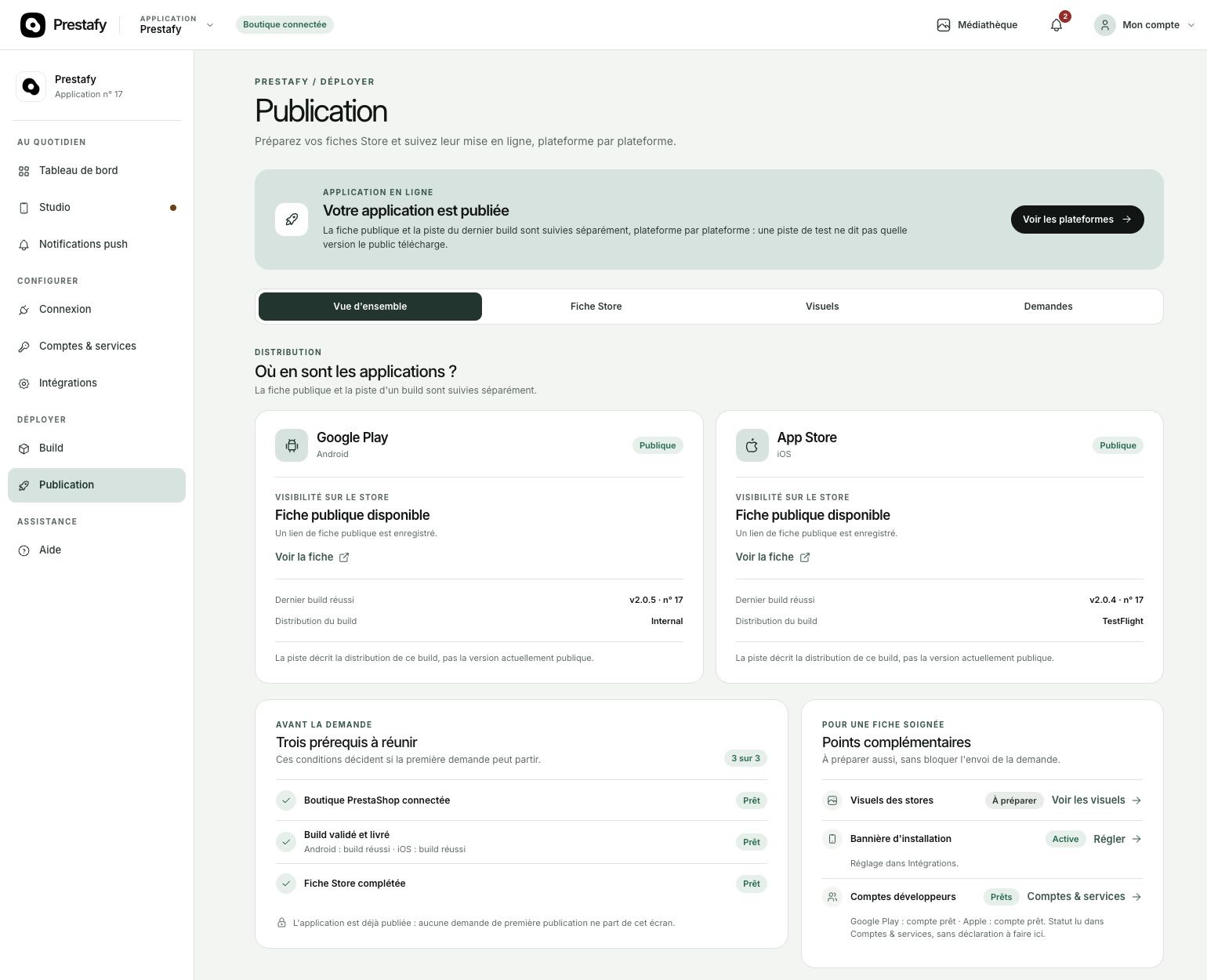Open Notifications push in the sidebar
The width and height of the screenshot is (1207, 980).
pyautogui.click(x=97, y=245)
